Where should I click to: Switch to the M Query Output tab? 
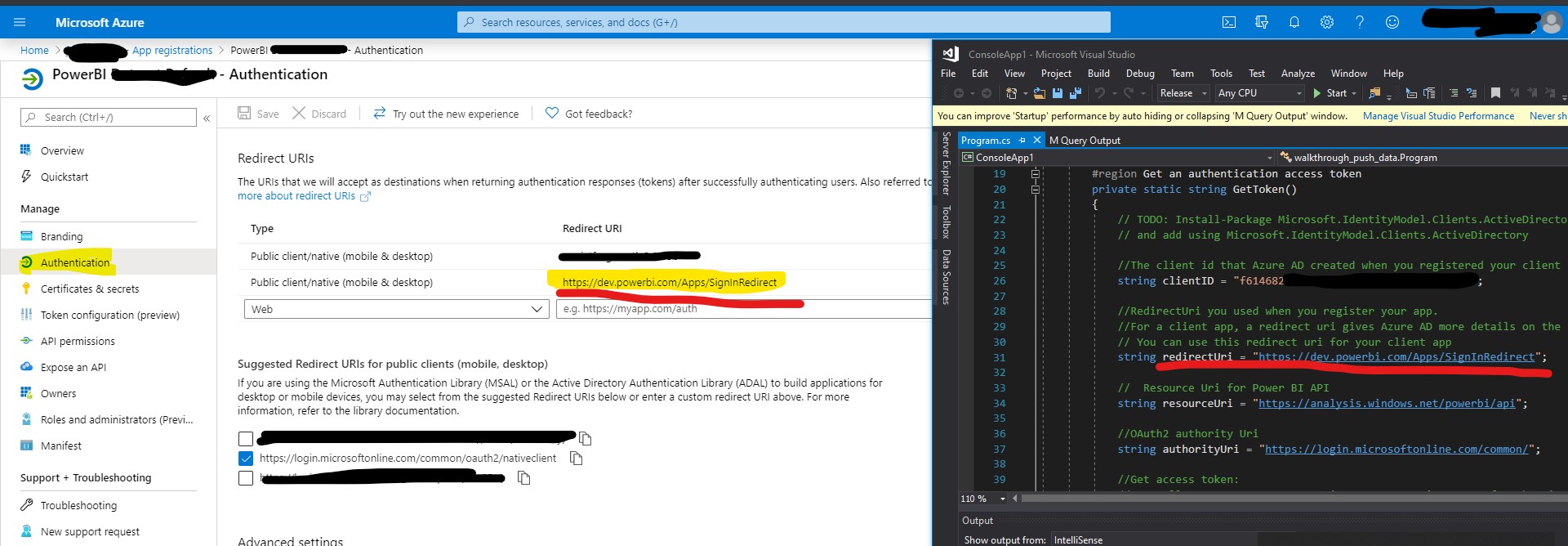click(x=1085, y=141)
